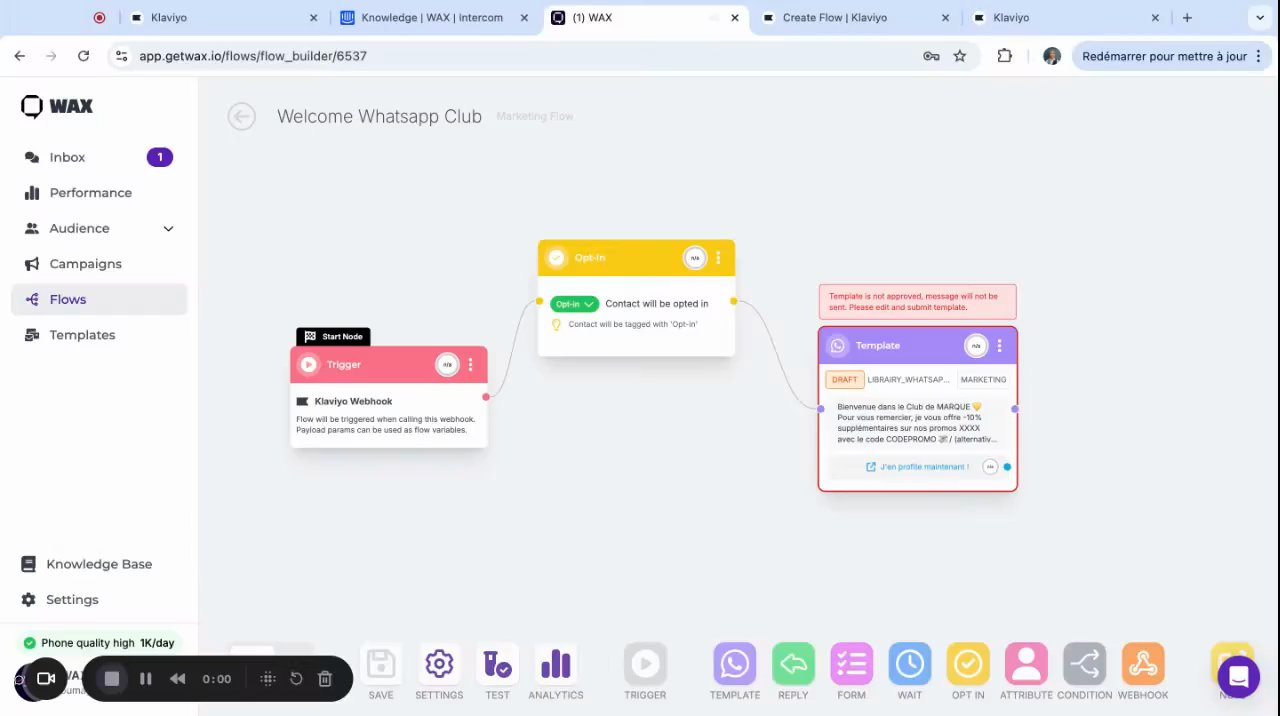This screenshot has height=716, width=1280.
Task: Click the WAX logo
Action: click(57, 106)
